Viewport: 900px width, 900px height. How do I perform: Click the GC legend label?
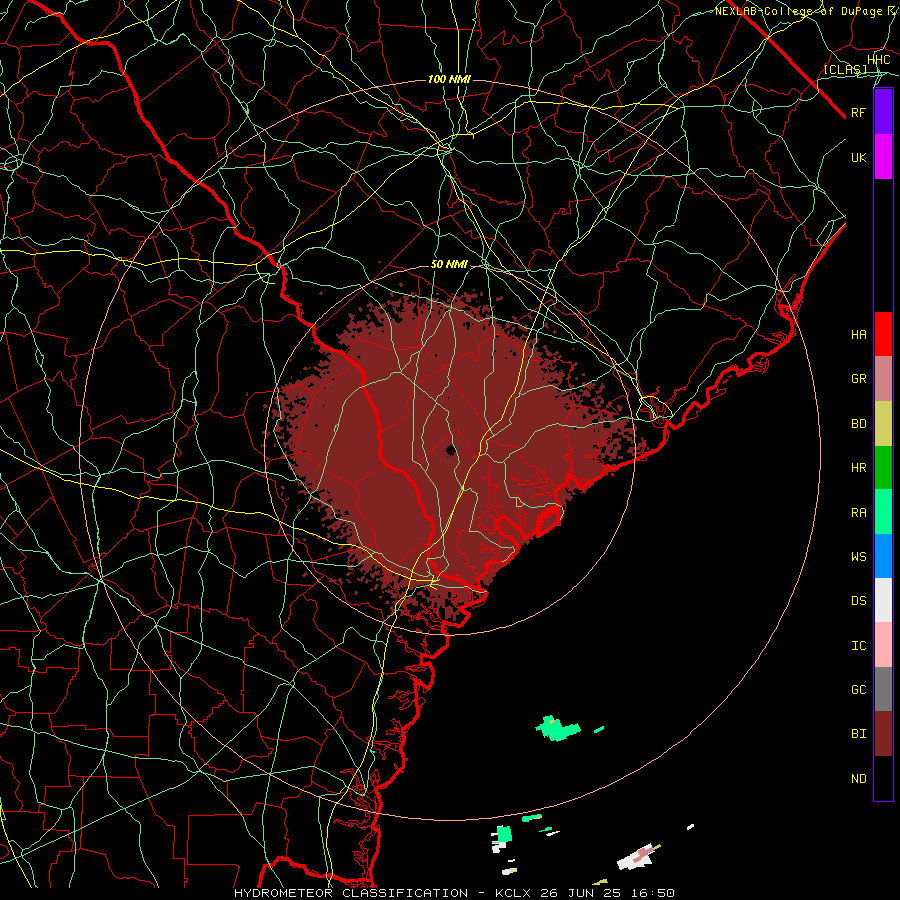click(859, 690)
